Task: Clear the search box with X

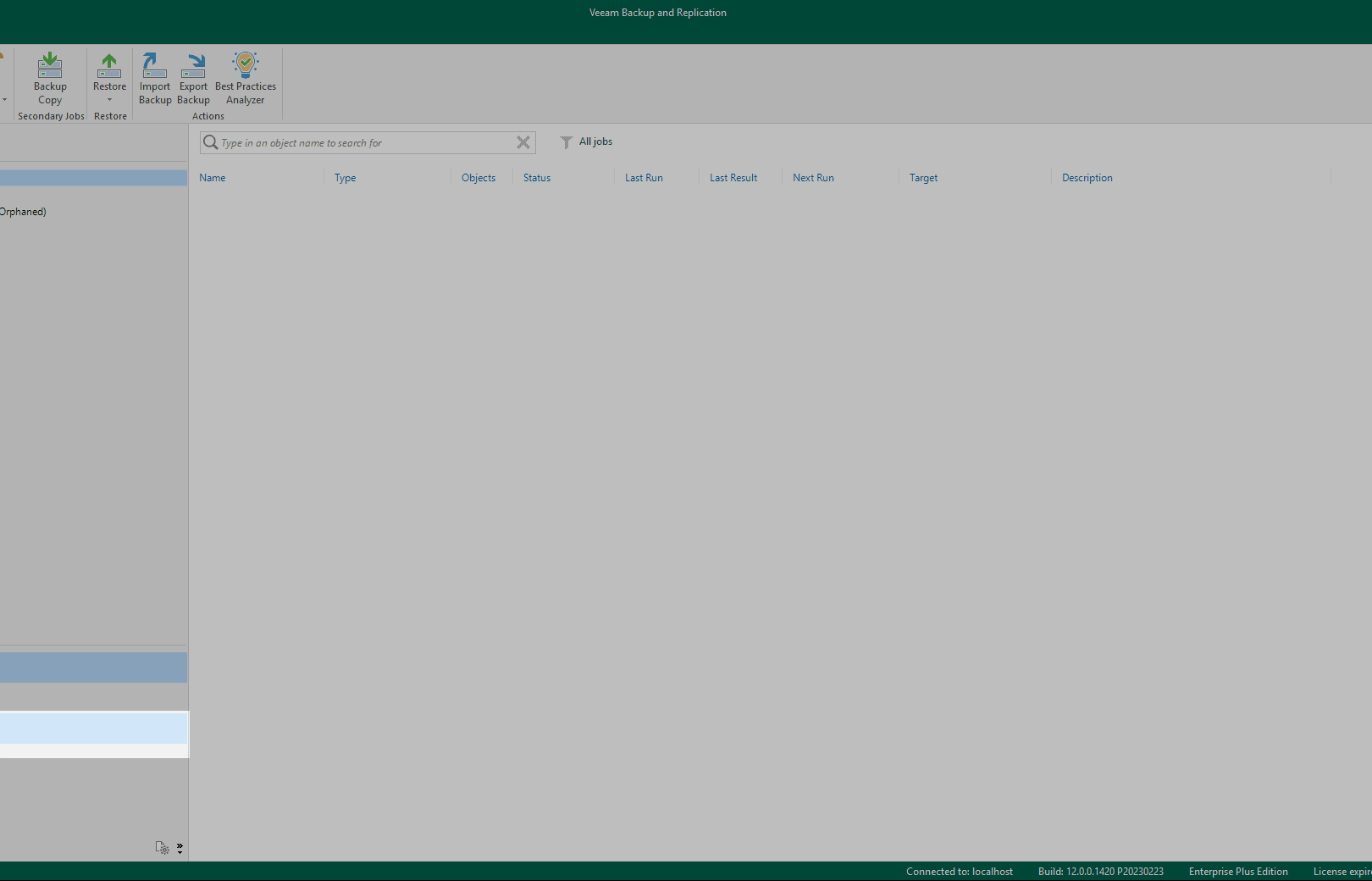Action: click(523, 142)
